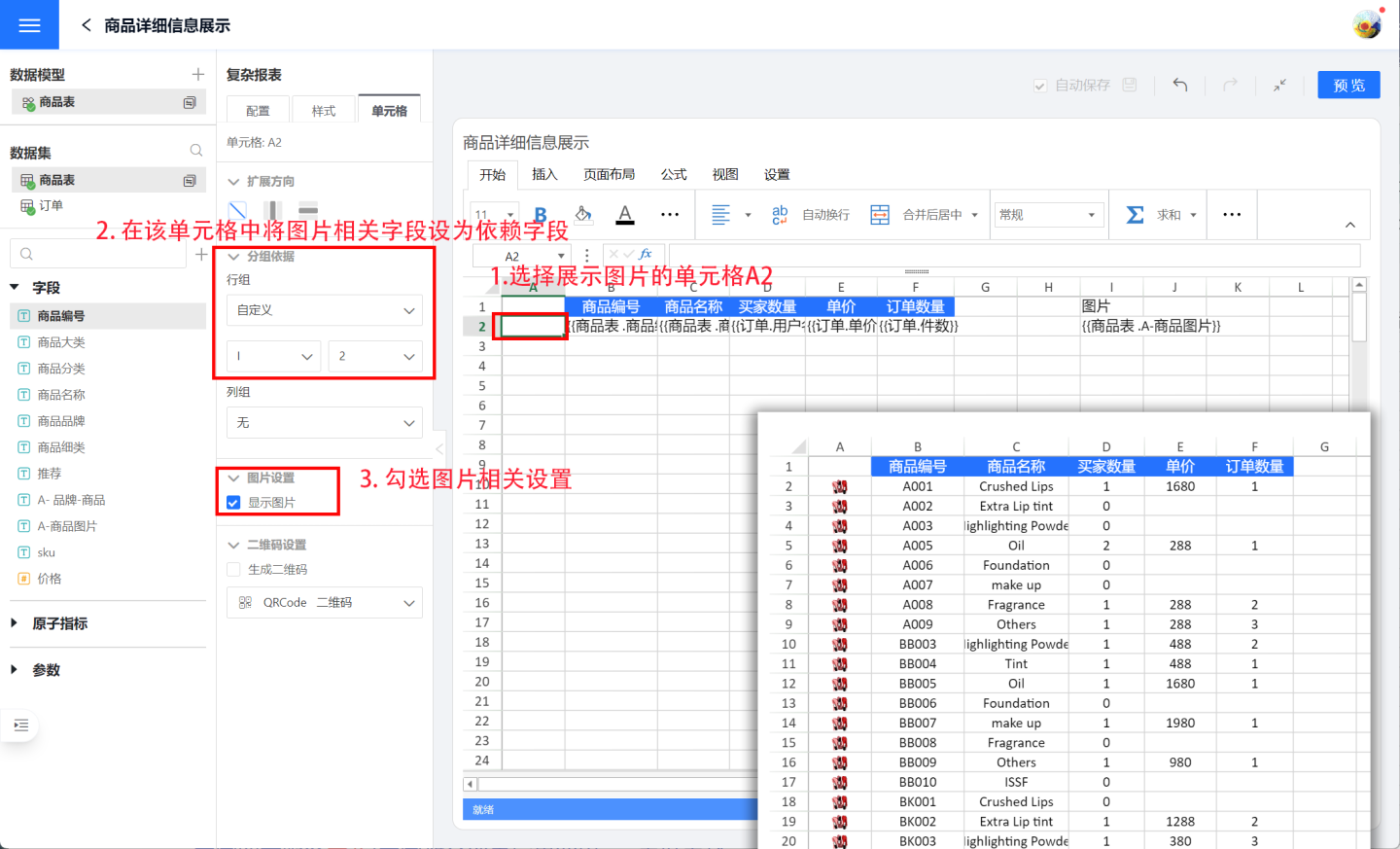The height and width of the screenshot is (849, 1400).
Task: Click the fill color bucket icon
Action: tap(583, 215)
